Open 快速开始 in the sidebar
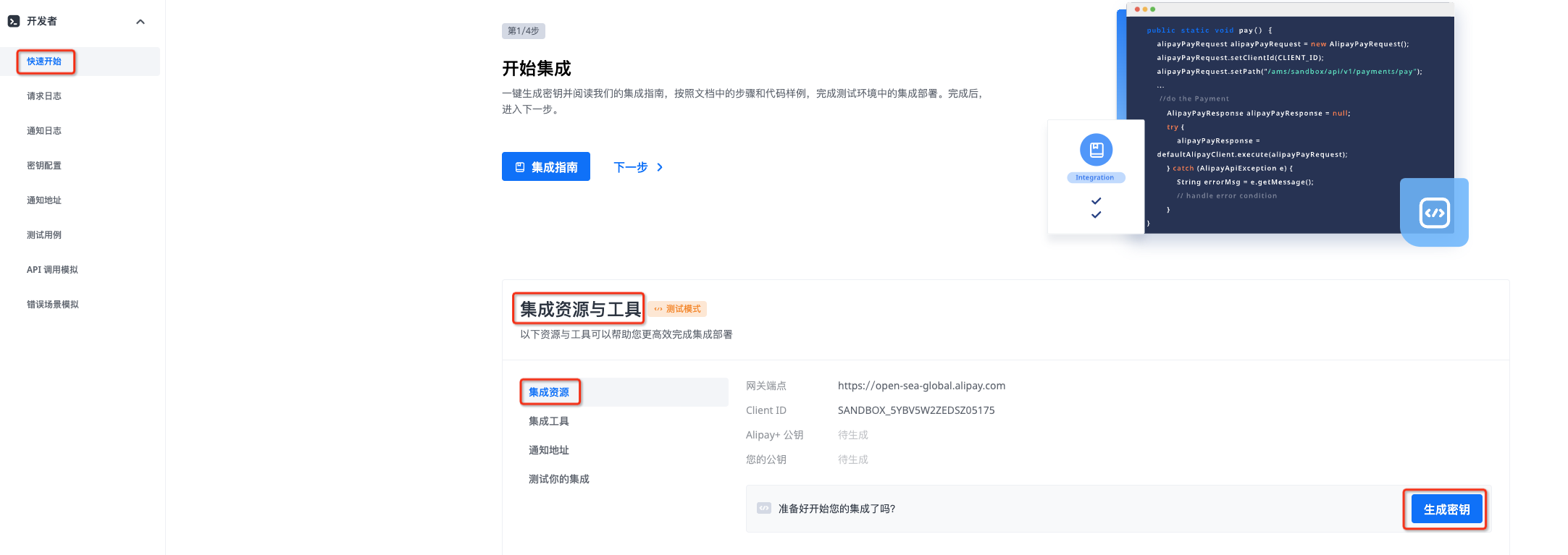Screen dimensions: 1568x555 coord(44,62)
